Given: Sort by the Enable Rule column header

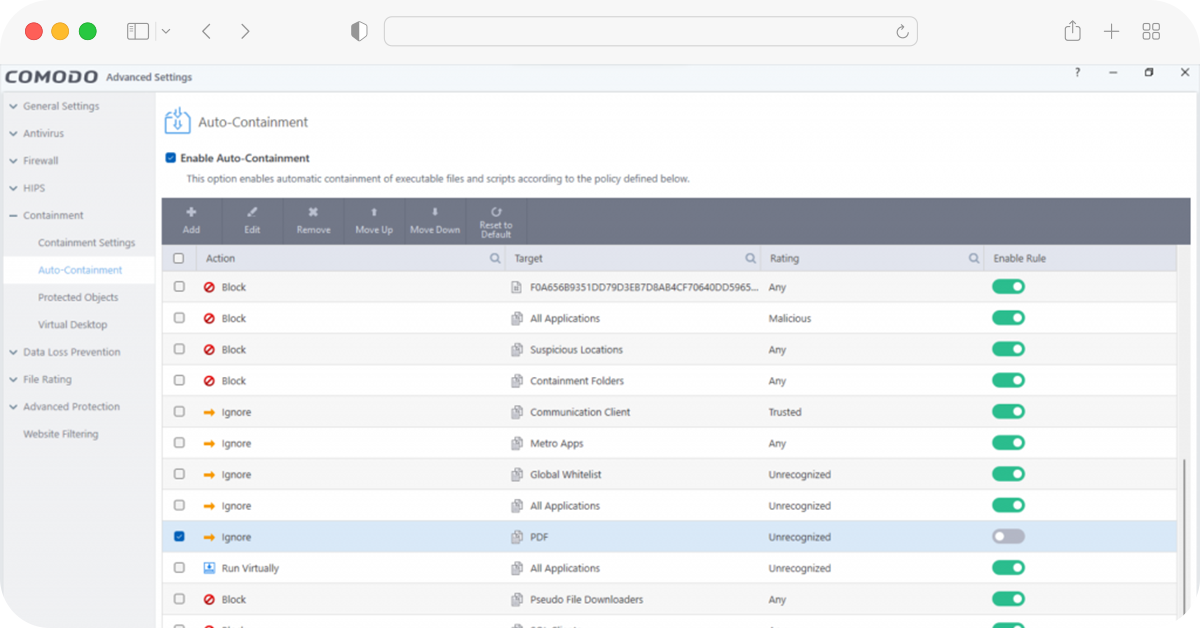Looking at the screenshot, I should coord(1019,258).
